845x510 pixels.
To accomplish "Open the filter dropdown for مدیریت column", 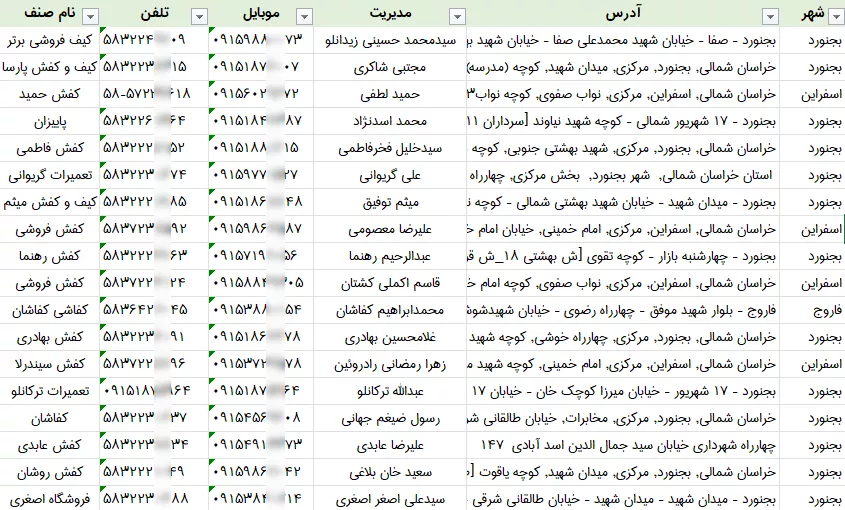I will [458, 17].
